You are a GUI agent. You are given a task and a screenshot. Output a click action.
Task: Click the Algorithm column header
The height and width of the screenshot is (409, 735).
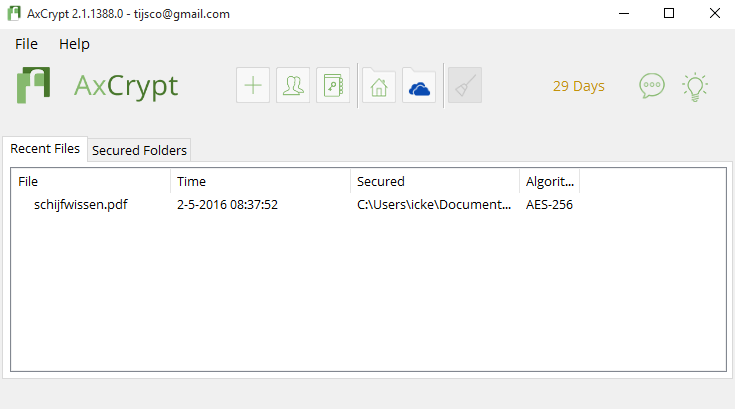pos(550,181)
